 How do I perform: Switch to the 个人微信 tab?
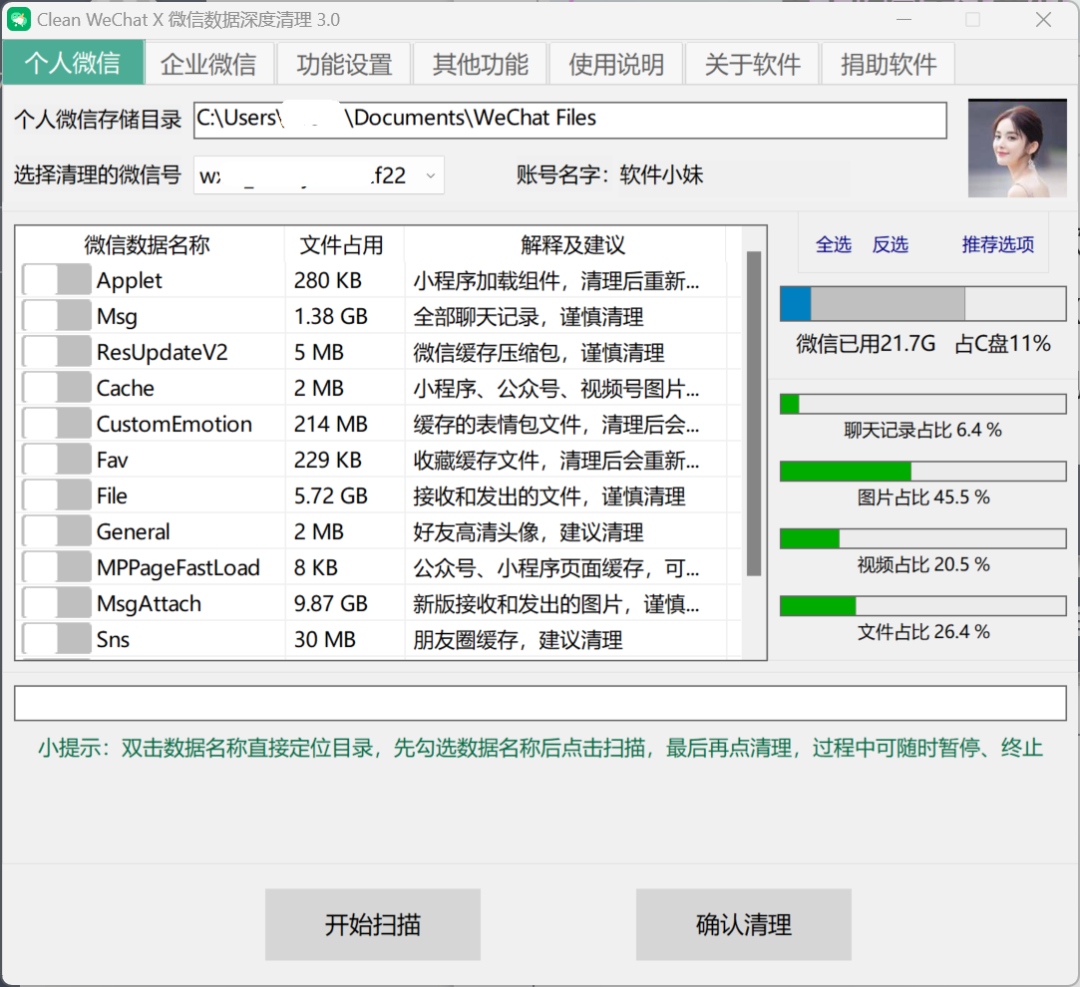click(x=73, y=63)
